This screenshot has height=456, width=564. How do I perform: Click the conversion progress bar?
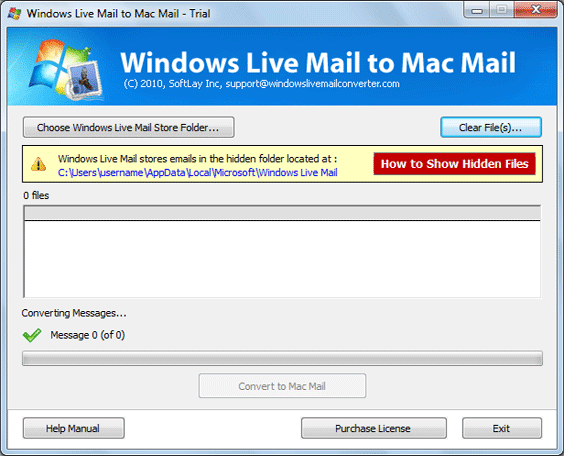click(282, 359)
